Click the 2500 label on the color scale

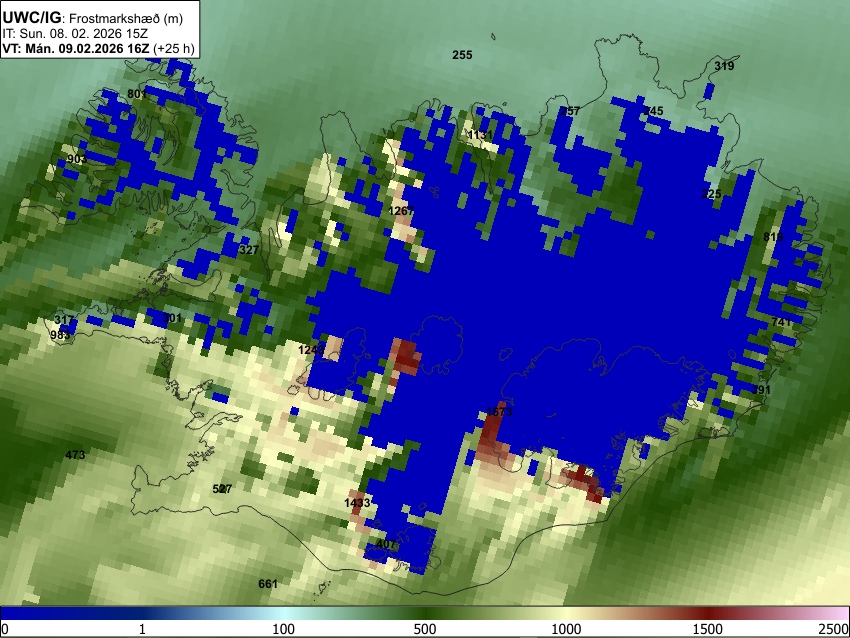point(834,629)
